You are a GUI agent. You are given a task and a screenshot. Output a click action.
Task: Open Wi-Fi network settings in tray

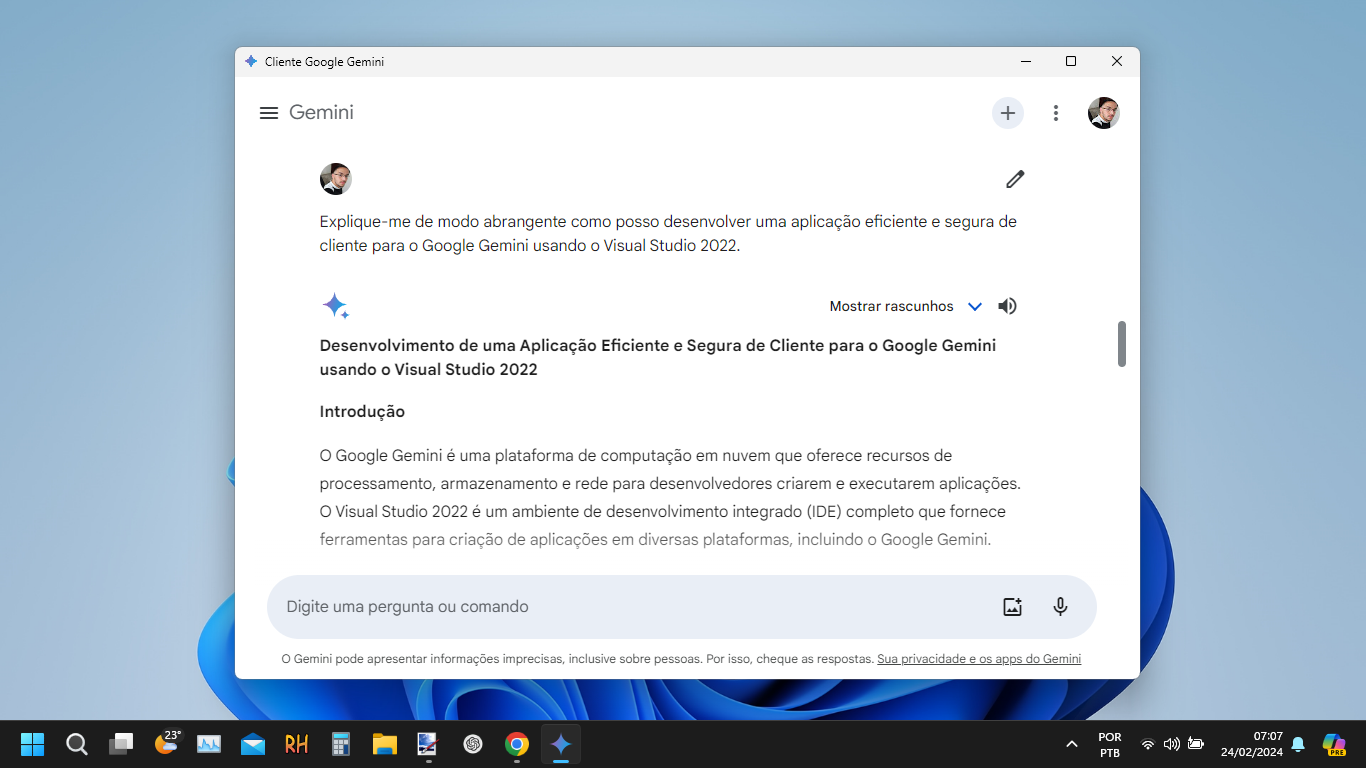[1148, 744]
